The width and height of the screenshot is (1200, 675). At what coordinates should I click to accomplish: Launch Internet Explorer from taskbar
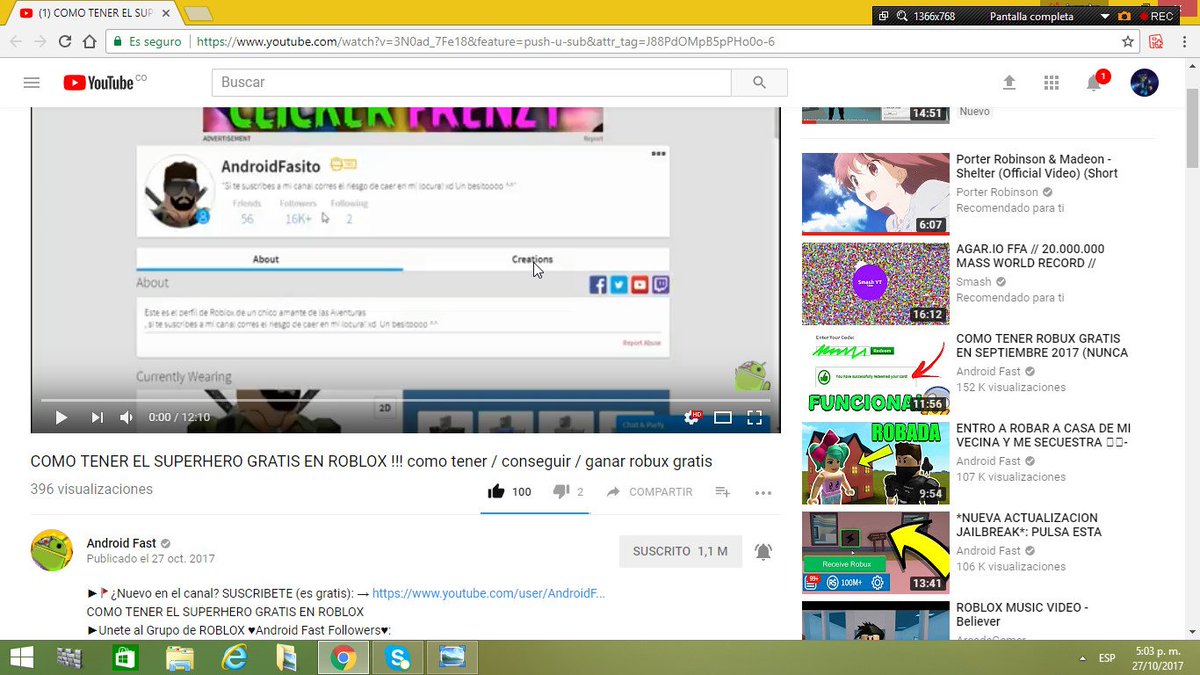tap(235, 658)
